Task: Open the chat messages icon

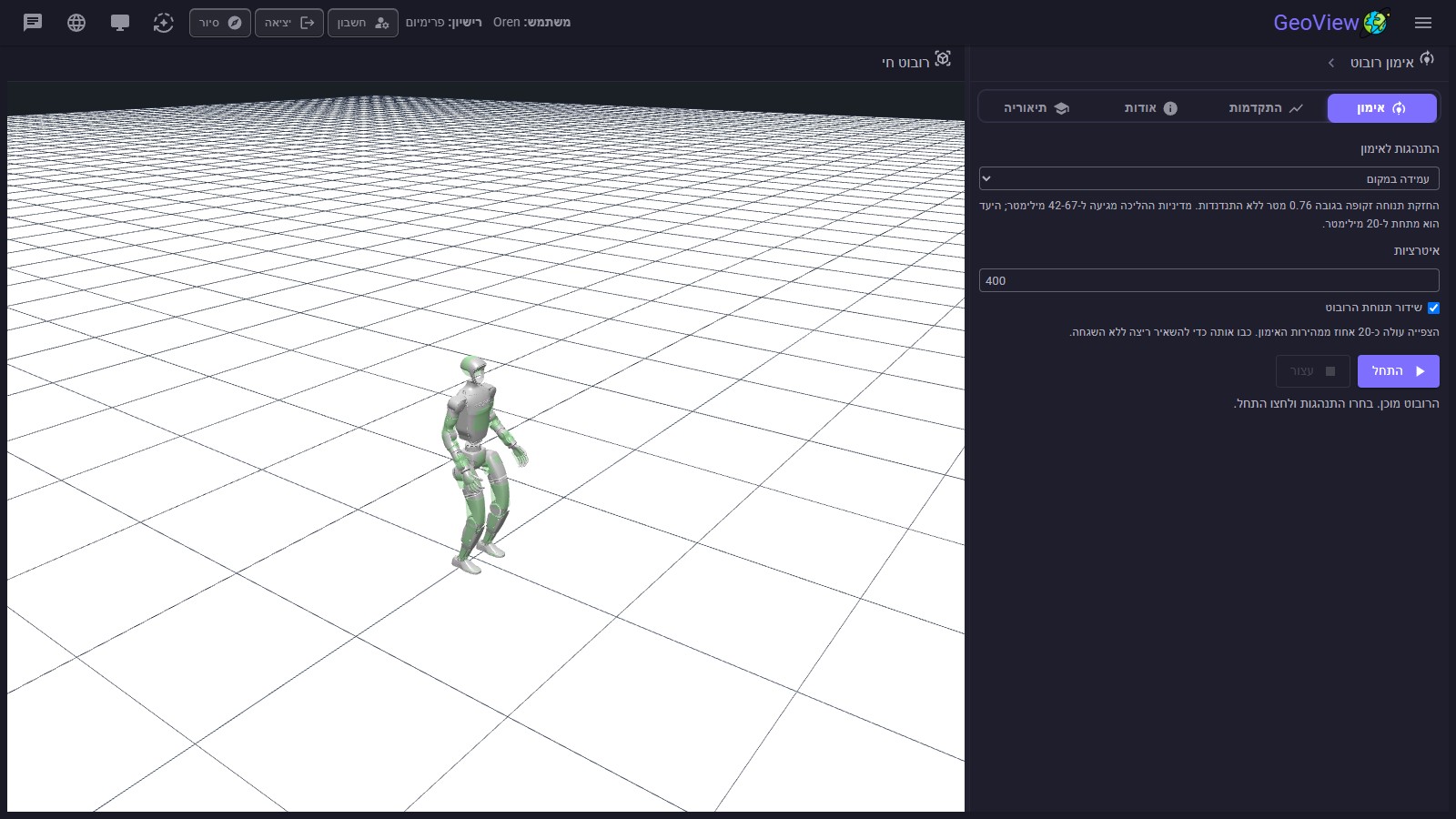Action: pos(33,23)
